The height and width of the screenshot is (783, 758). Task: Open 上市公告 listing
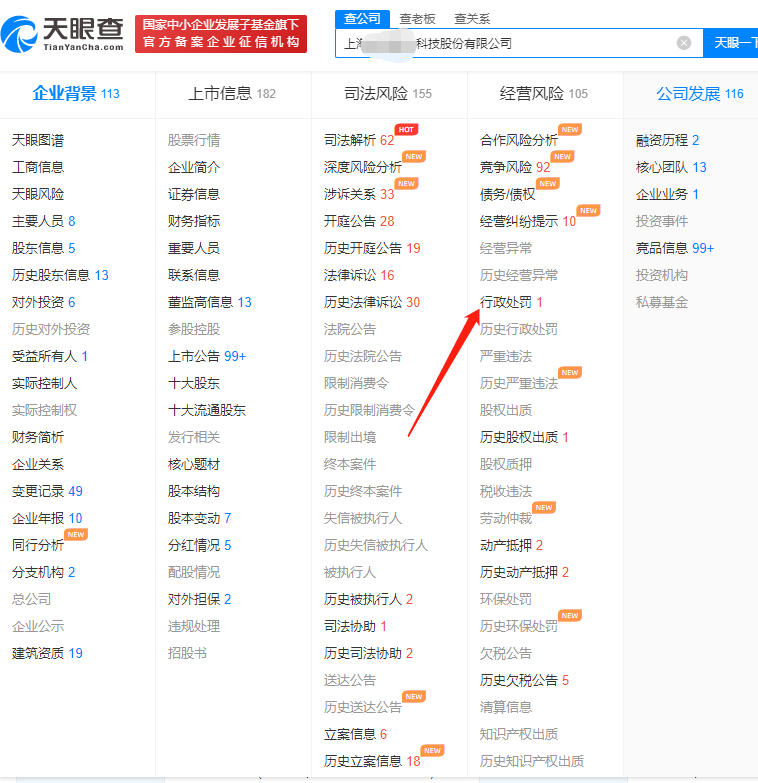tap(194, 356)
